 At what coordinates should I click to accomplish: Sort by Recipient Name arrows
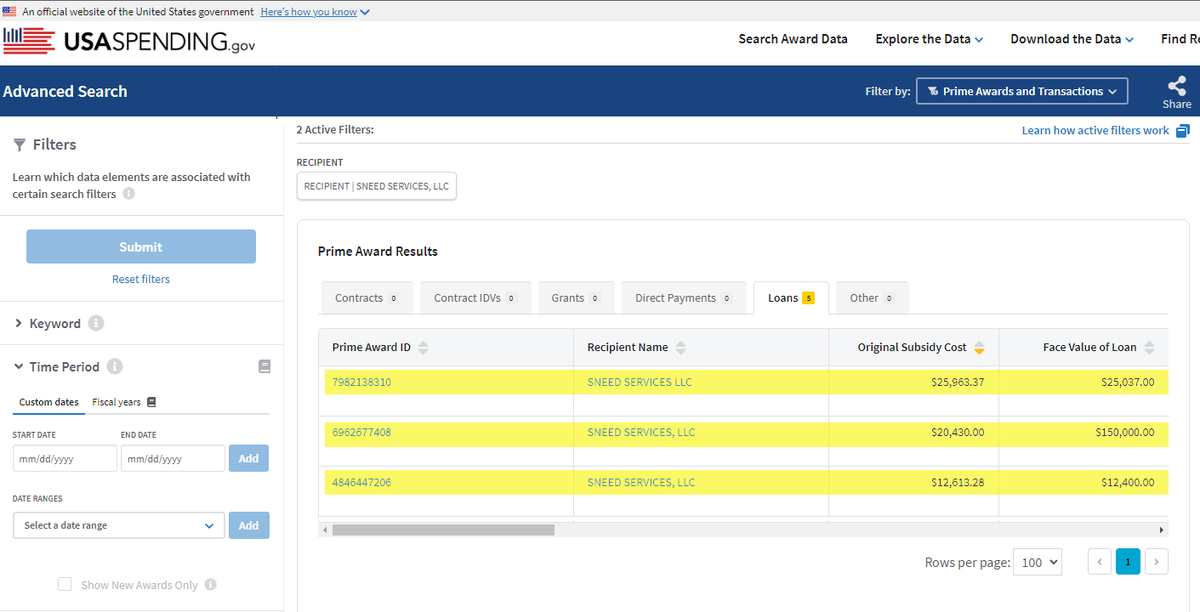click(681, 347)
